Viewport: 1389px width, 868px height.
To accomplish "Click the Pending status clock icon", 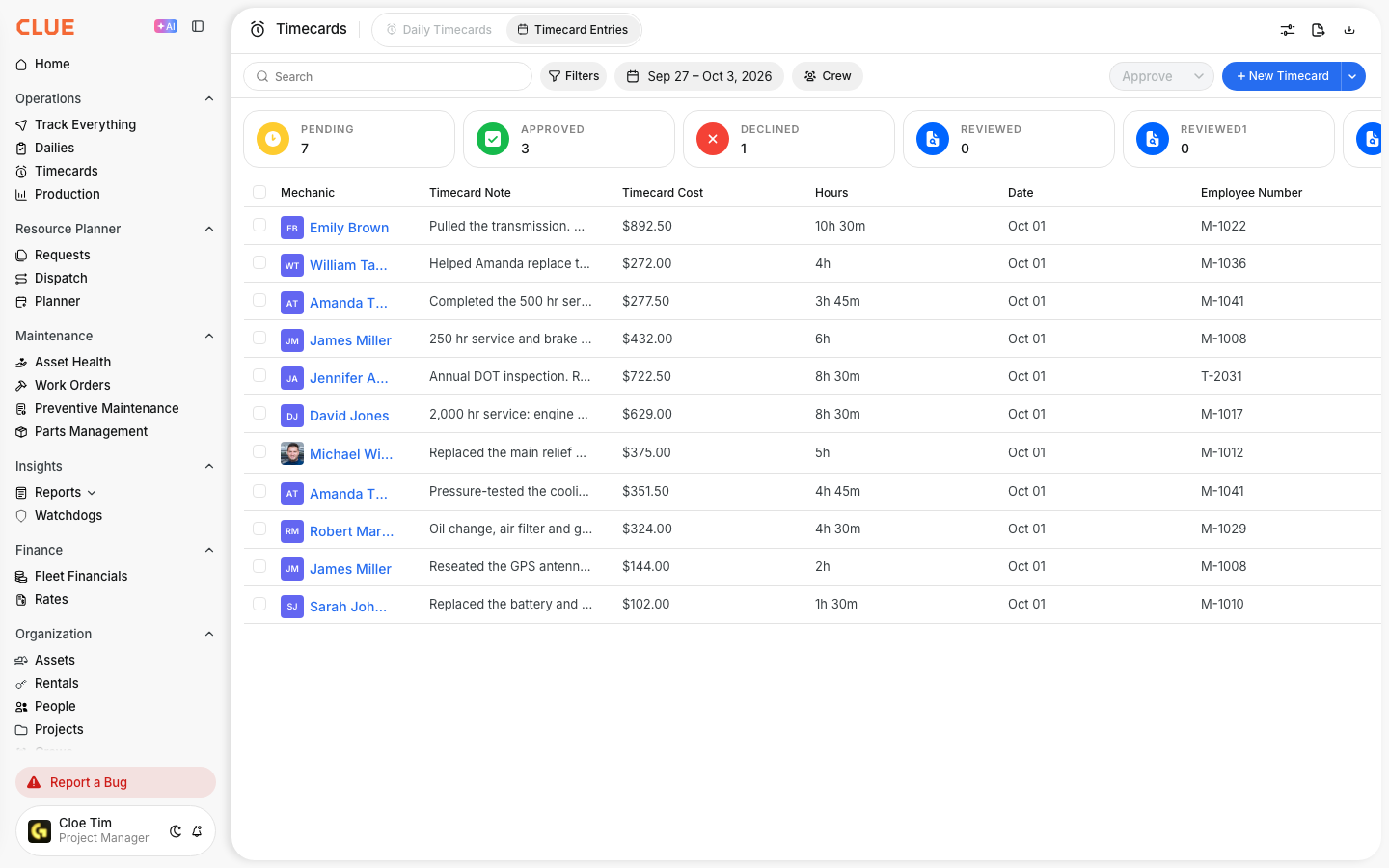I will 273,139.
